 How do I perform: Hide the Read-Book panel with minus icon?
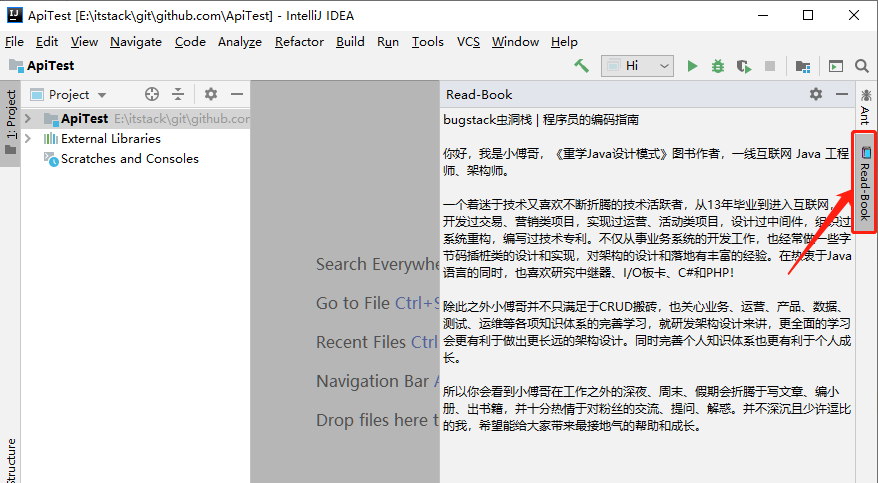(842, 94)
